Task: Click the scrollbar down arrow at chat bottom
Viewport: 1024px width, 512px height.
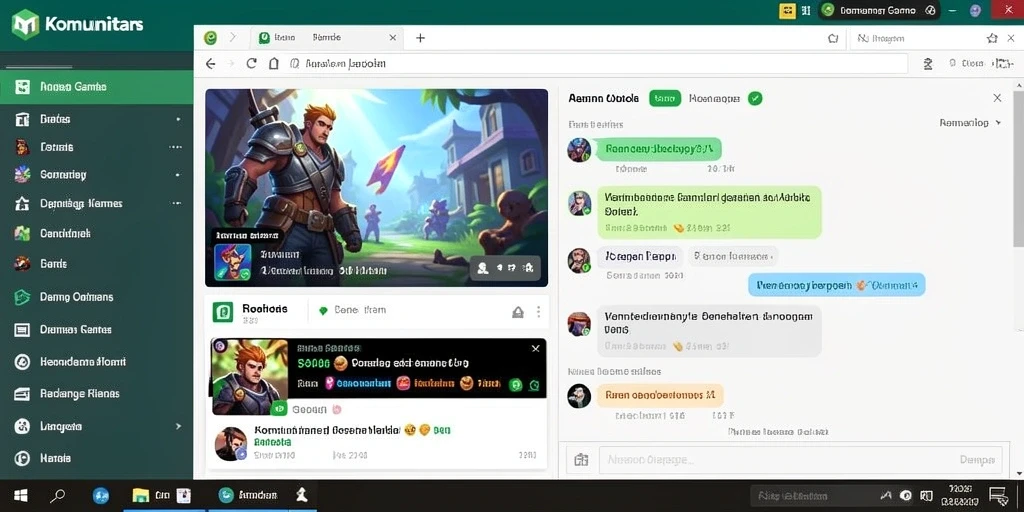Action: (x=1019, y=473)
